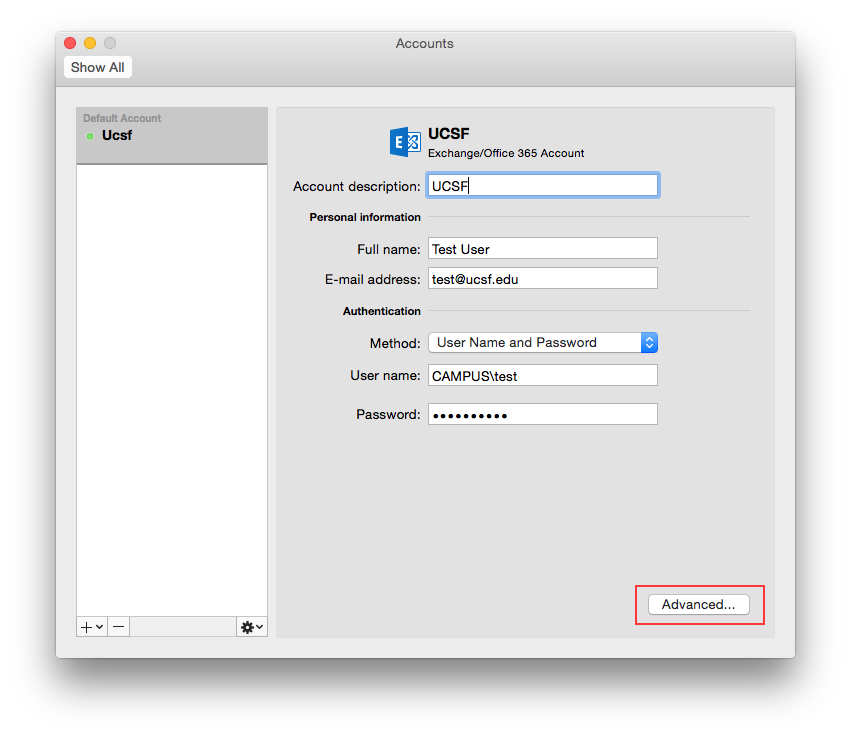The image size is (851, 738).
Task: Click the bold UCSF account title
Action: coord(449,133)
